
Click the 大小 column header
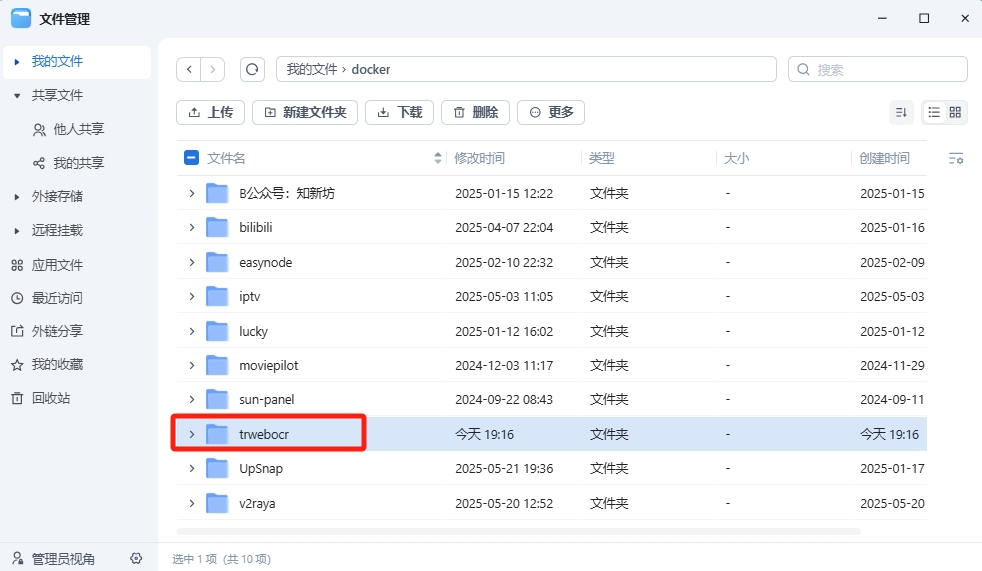click(736, 158)
